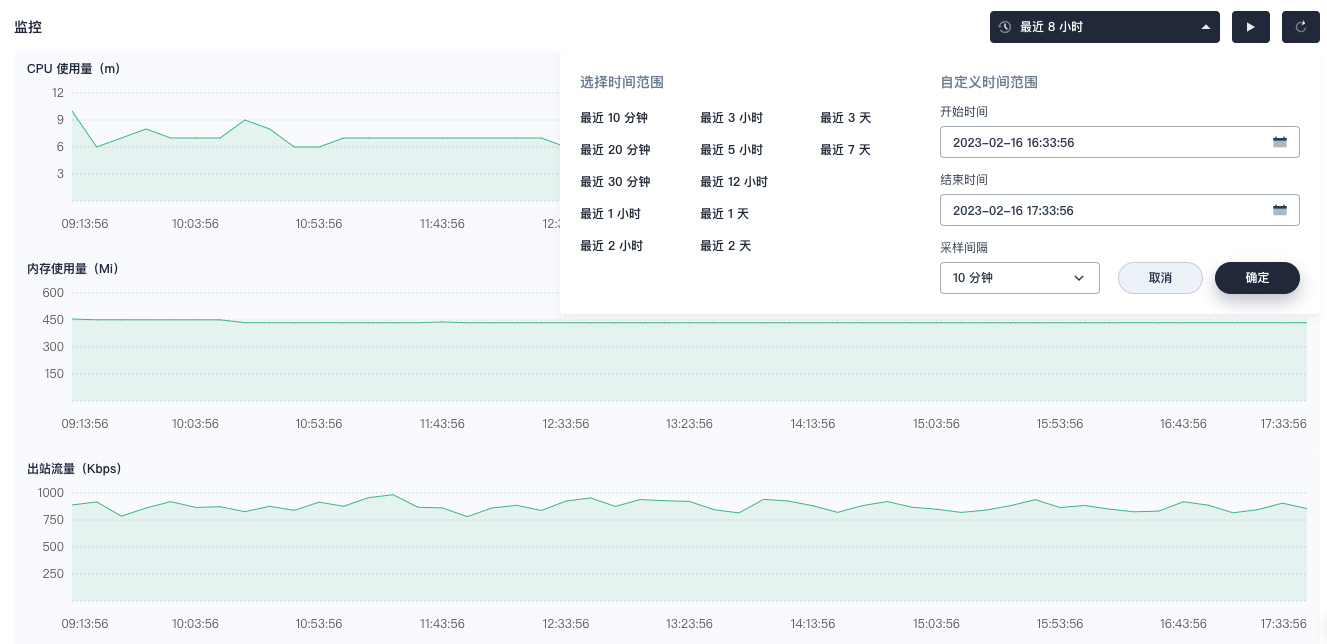Click the refresh icon button

(x=1301, y=27)
